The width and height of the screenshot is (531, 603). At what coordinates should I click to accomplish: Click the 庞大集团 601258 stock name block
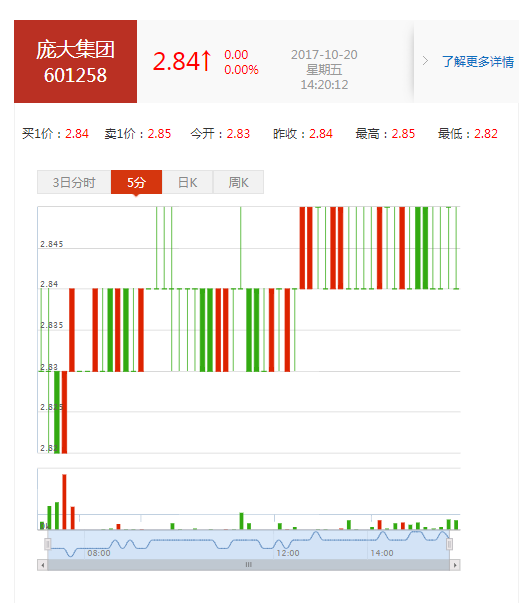point(75,62)
